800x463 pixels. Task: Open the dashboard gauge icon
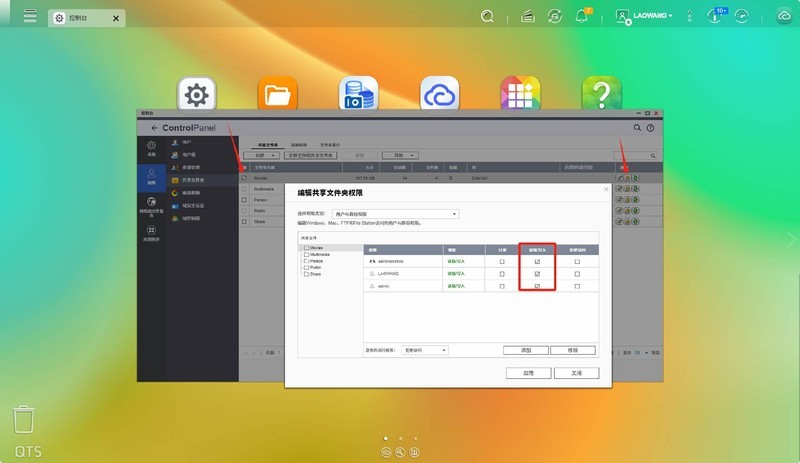741,16
